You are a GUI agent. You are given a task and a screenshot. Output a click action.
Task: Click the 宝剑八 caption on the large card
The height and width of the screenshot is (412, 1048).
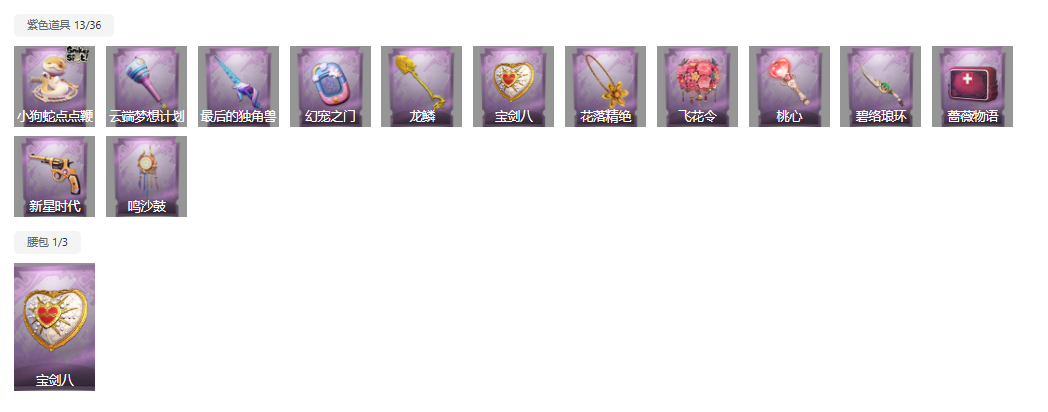tap(54, 381)
